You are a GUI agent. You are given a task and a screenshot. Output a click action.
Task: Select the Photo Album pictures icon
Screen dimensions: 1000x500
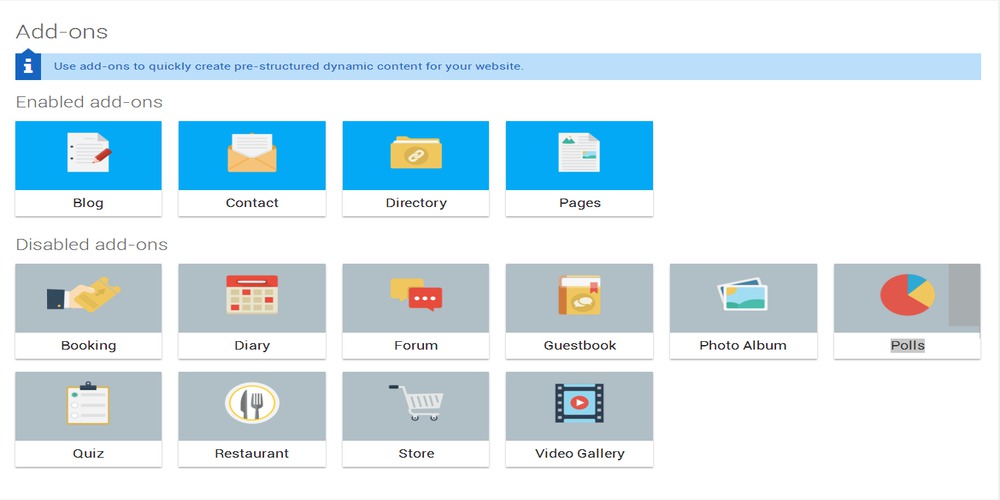[743, 295]
